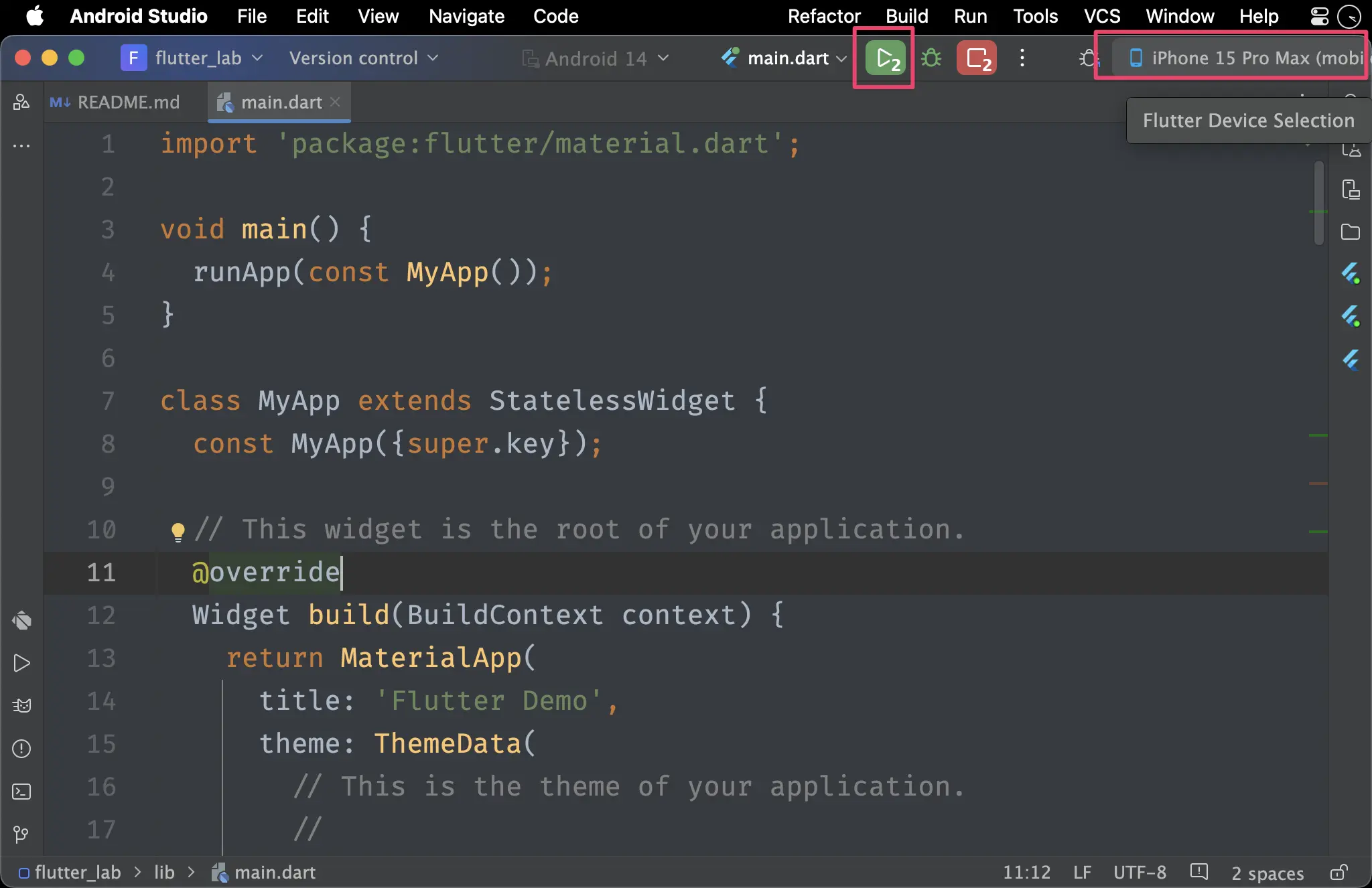
Task: Open the Device Explorer folder icon
Action: click(x=1351, y=232)
